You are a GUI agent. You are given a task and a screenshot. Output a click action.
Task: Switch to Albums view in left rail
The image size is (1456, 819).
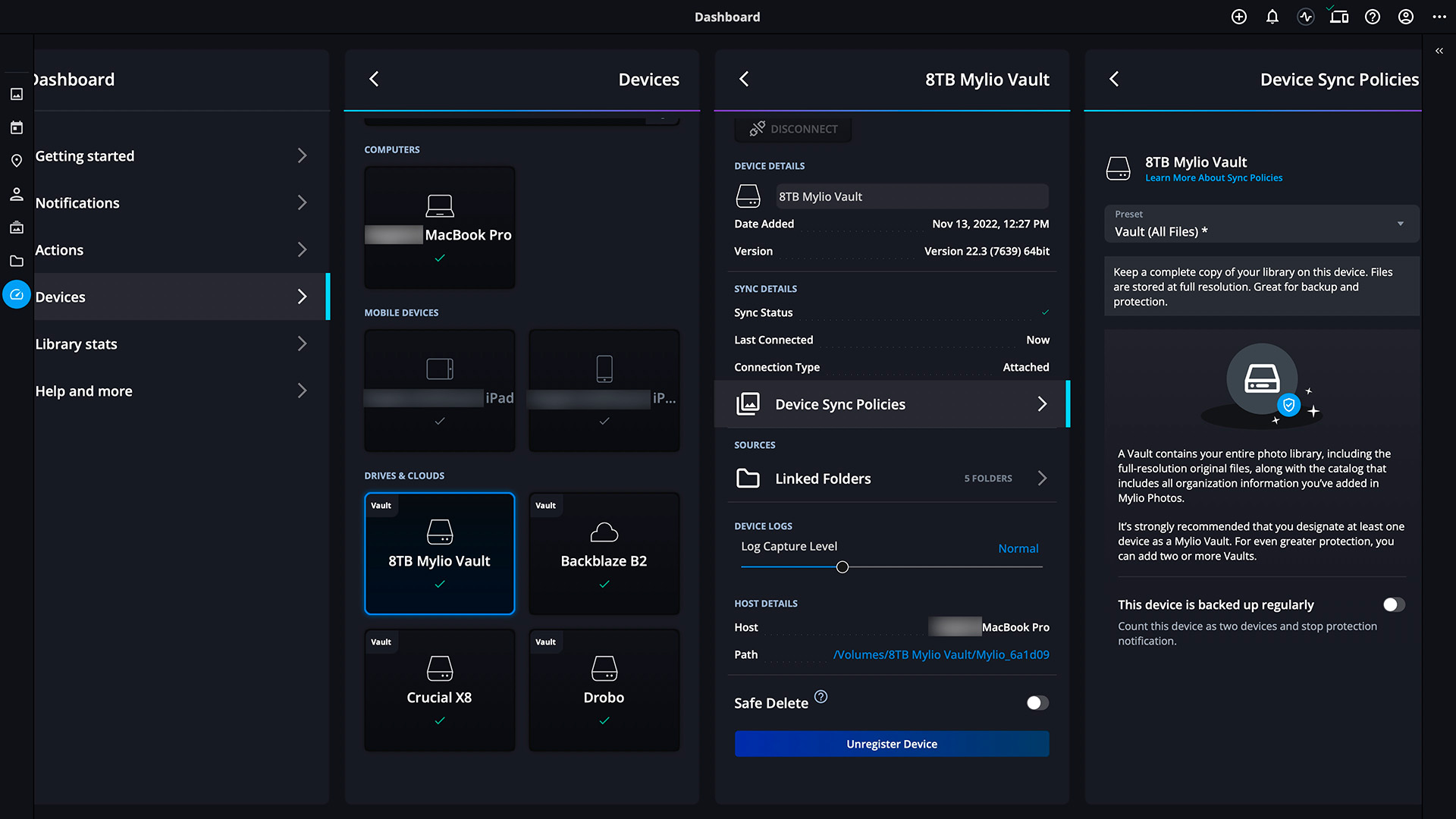[x=17, y=227]
